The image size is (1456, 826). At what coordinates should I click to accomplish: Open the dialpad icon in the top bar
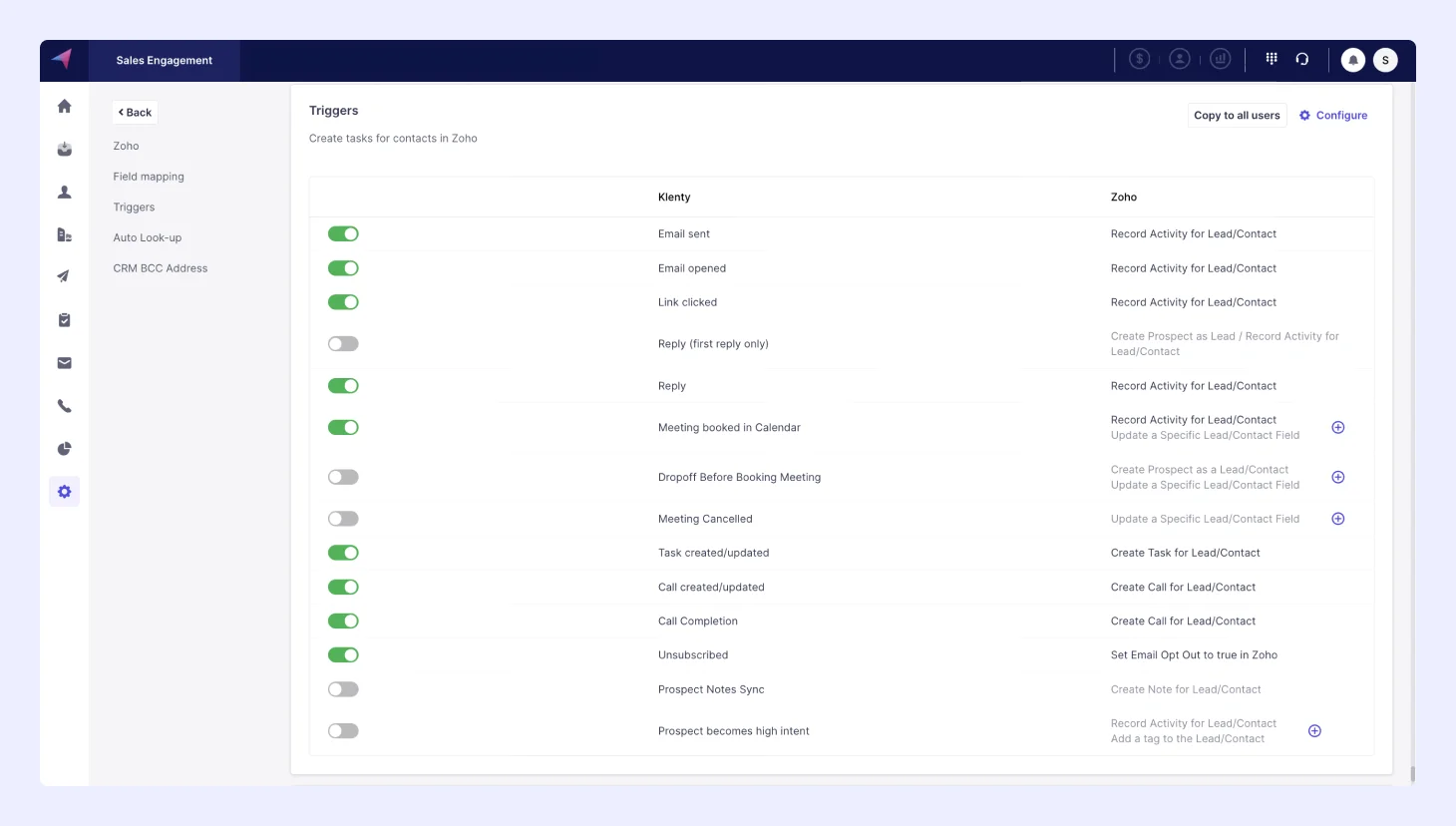[x=1272, y=59]
